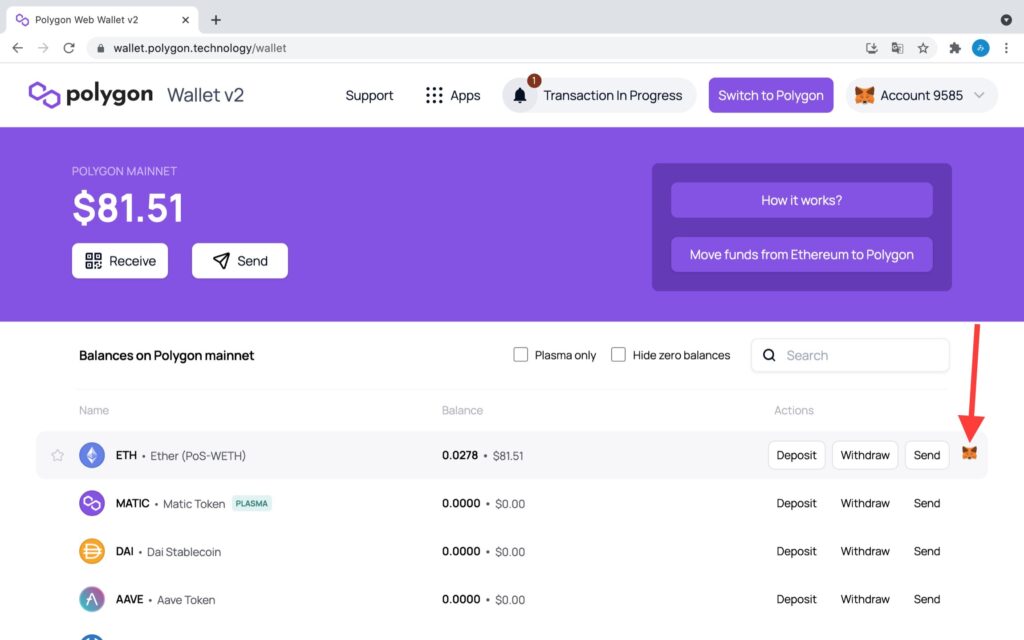Screen dimensions: 1024x640
Task: Withdraw AAVE
Action: coord(865,599)
